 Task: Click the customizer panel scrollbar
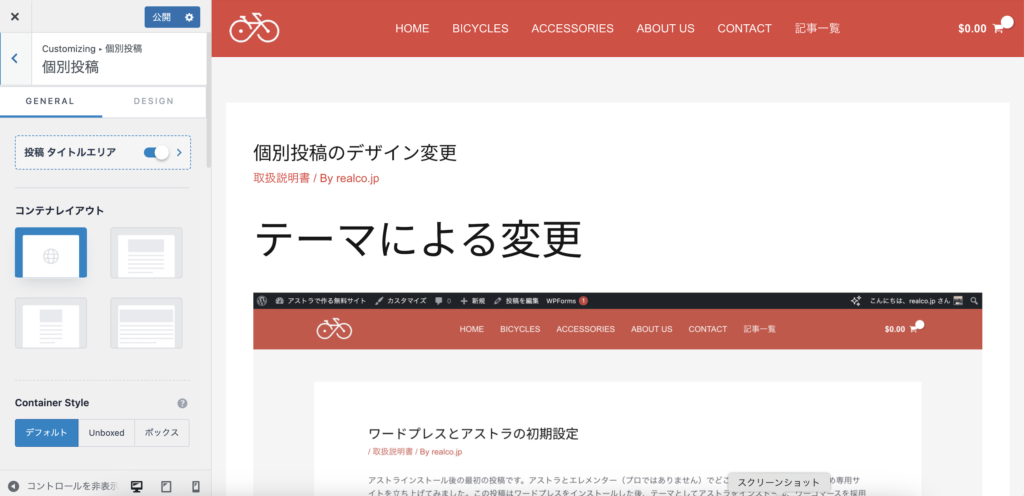[209, 102]
